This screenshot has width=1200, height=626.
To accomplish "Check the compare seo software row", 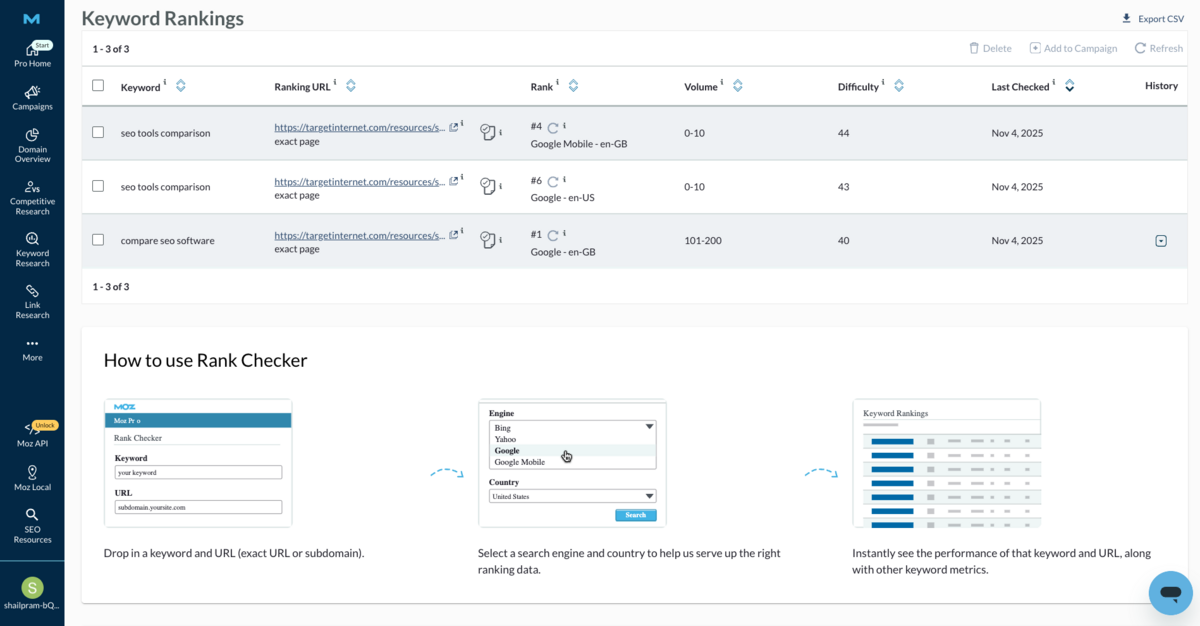I will coord(98,240).
